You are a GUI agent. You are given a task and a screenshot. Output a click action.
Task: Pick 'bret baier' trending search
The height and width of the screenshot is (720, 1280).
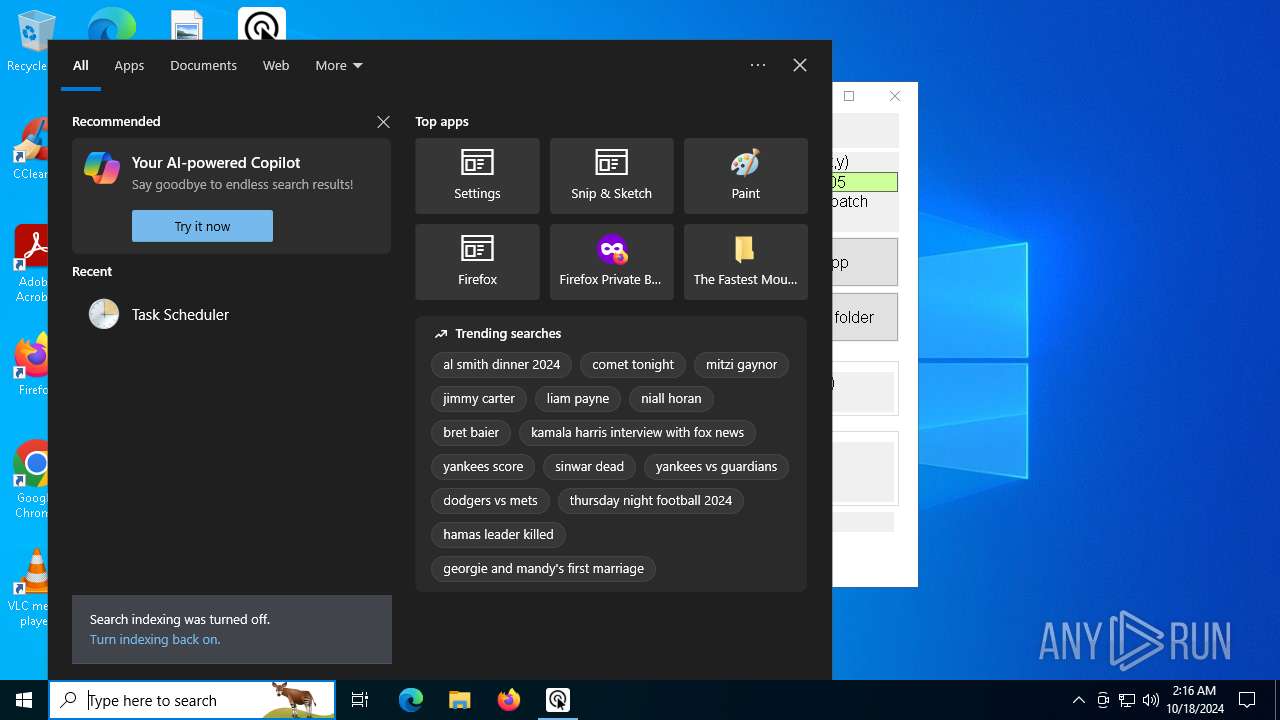[471, 433]
